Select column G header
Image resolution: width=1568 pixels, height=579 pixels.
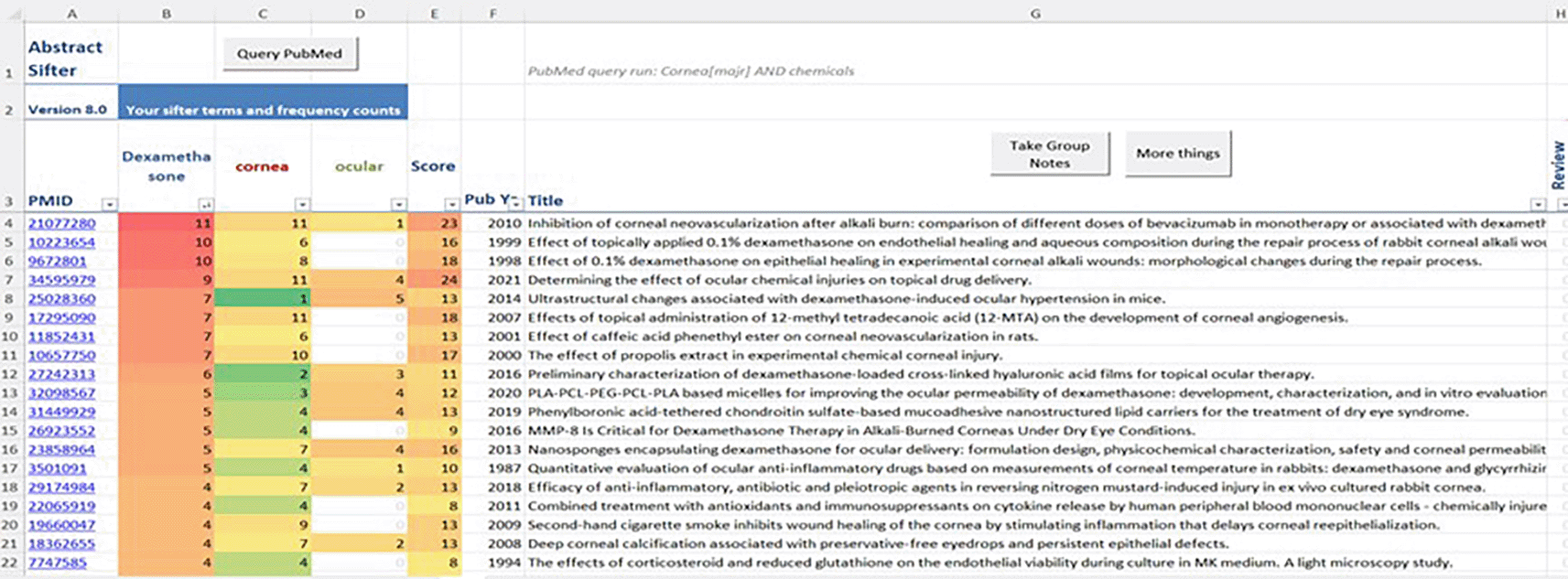coord(1035,14)
